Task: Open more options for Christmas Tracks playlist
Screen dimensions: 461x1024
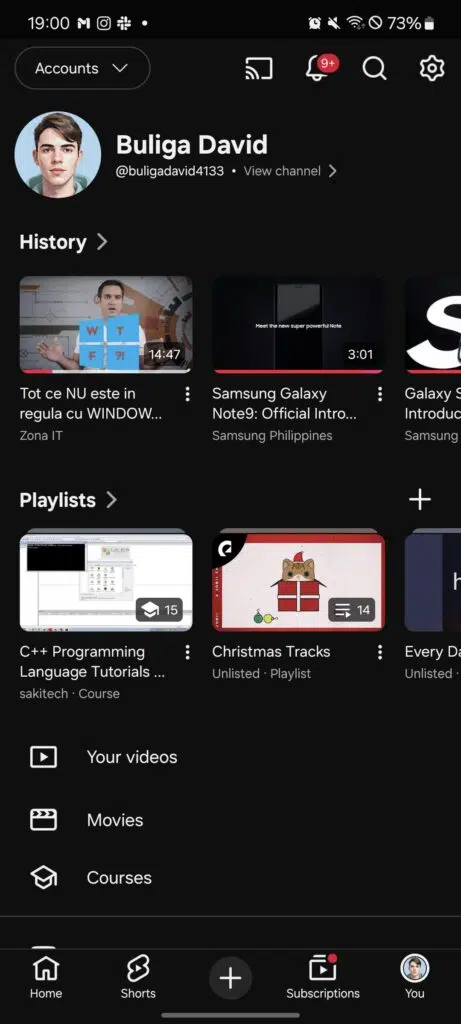Action: tap(380, 652)
